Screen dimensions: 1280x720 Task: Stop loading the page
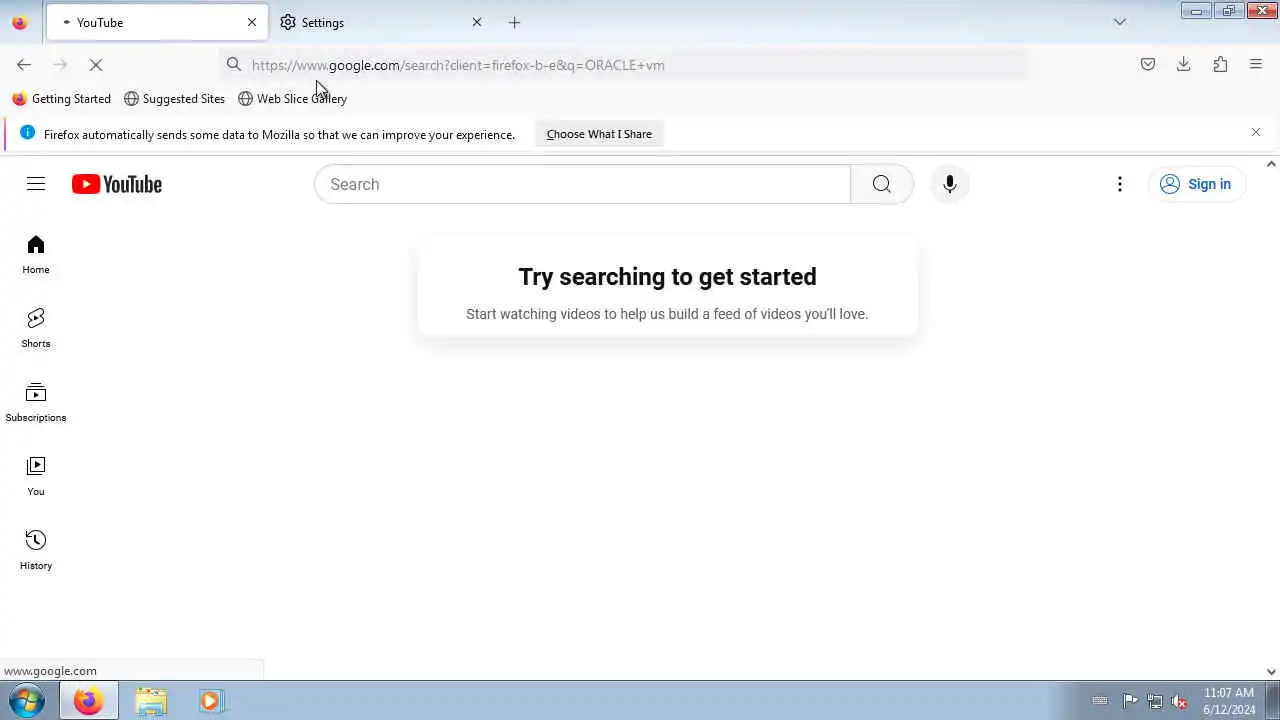pos(96,65)
